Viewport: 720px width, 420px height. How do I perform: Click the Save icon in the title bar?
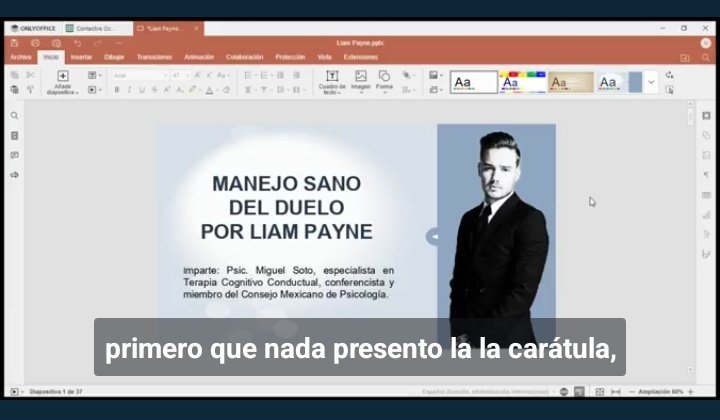point(14,43)
